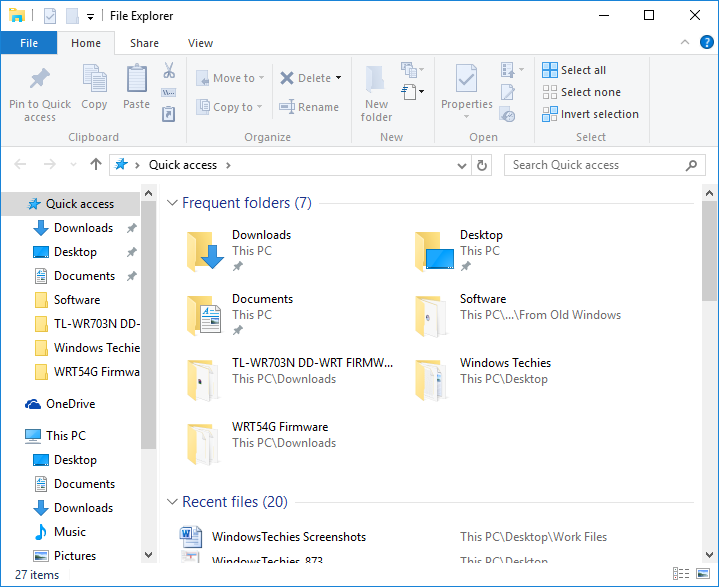Collapse the Frequent folders section
Image resolution: width=719 pixels, height=587 pixels.
[172, 203]
